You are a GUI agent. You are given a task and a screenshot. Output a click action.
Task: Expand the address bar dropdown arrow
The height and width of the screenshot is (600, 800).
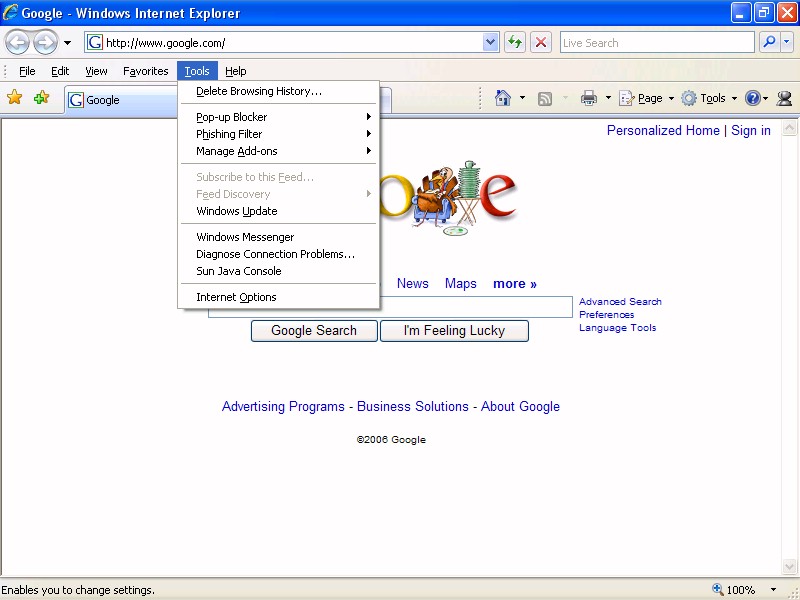(491, 42)
